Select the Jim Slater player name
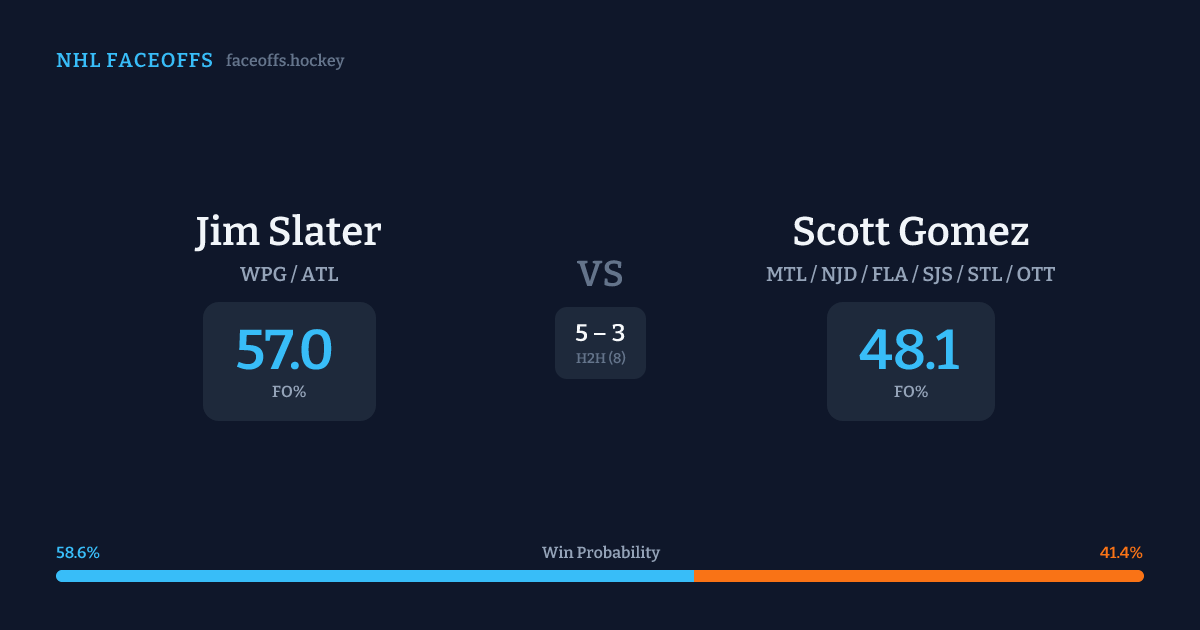Screen dimensions: 1200x630 288,232
